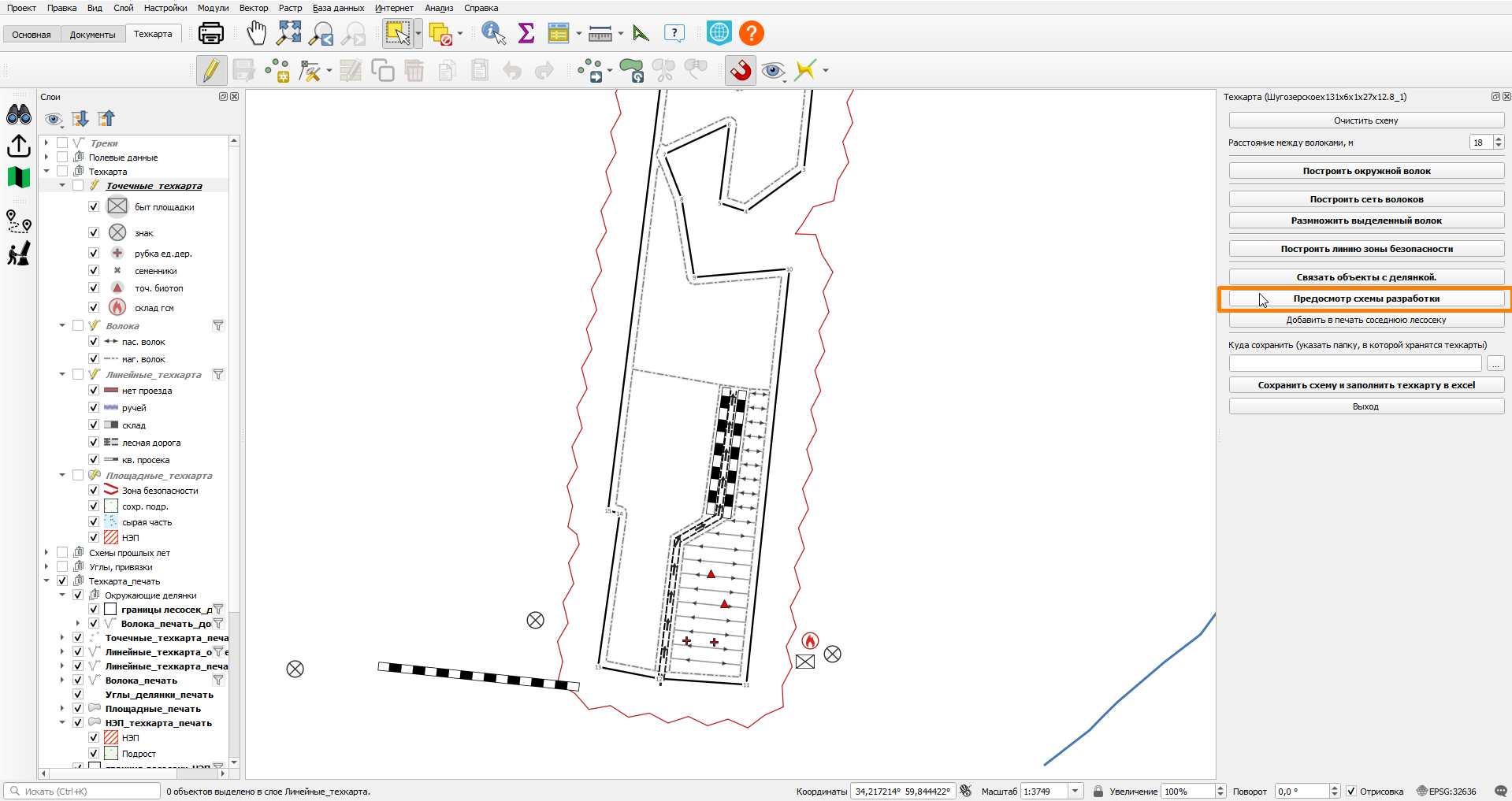Open the Select Features tool dropdown arrow
1512x801 pixels.
(418, 33)
